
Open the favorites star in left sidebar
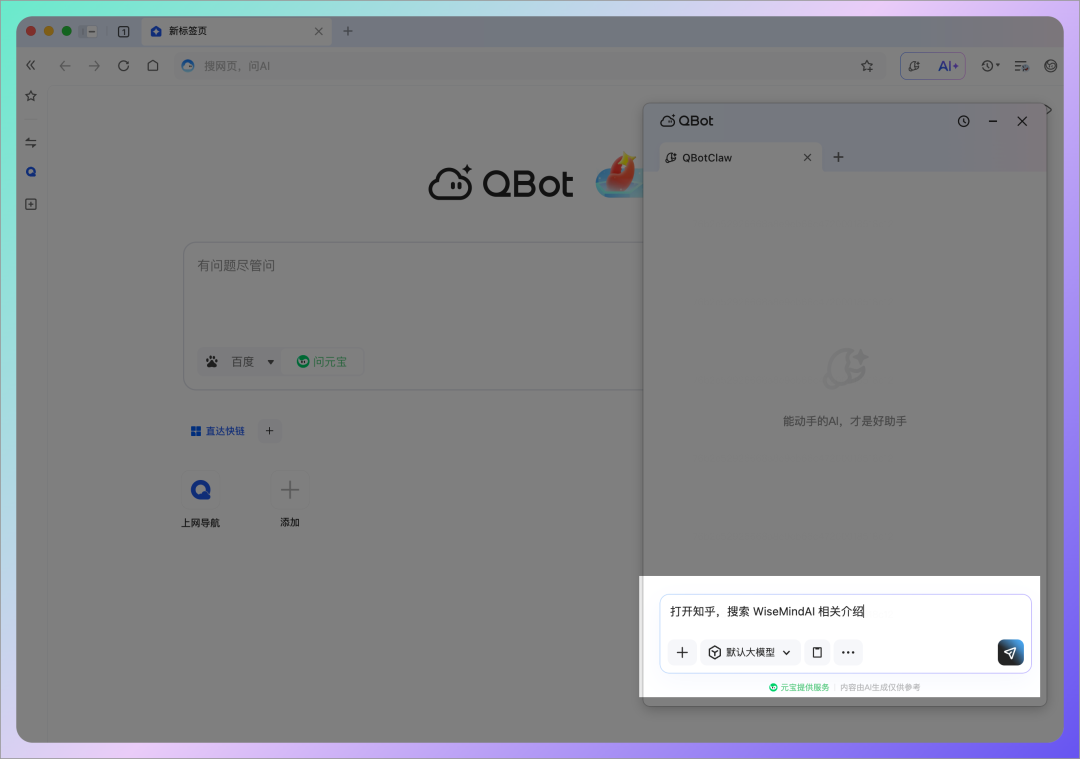pos(31,96)
